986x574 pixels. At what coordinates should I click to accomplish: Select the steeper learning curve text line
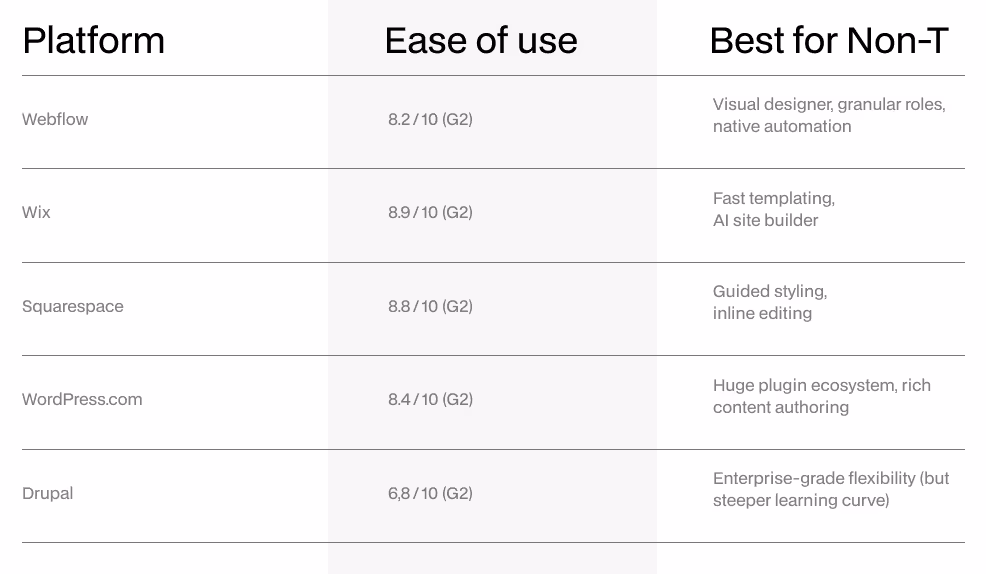click(x=801, y=500)
